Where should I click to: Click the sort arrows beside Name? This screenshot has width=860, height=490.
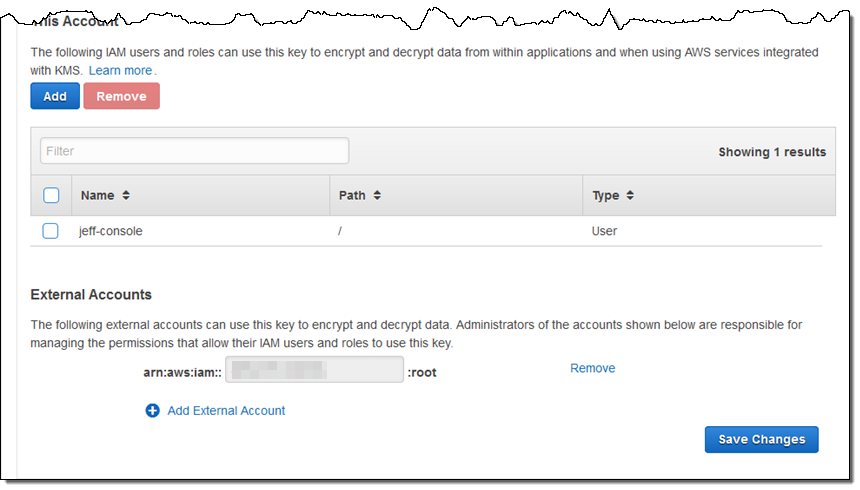[x=126, y=196]
